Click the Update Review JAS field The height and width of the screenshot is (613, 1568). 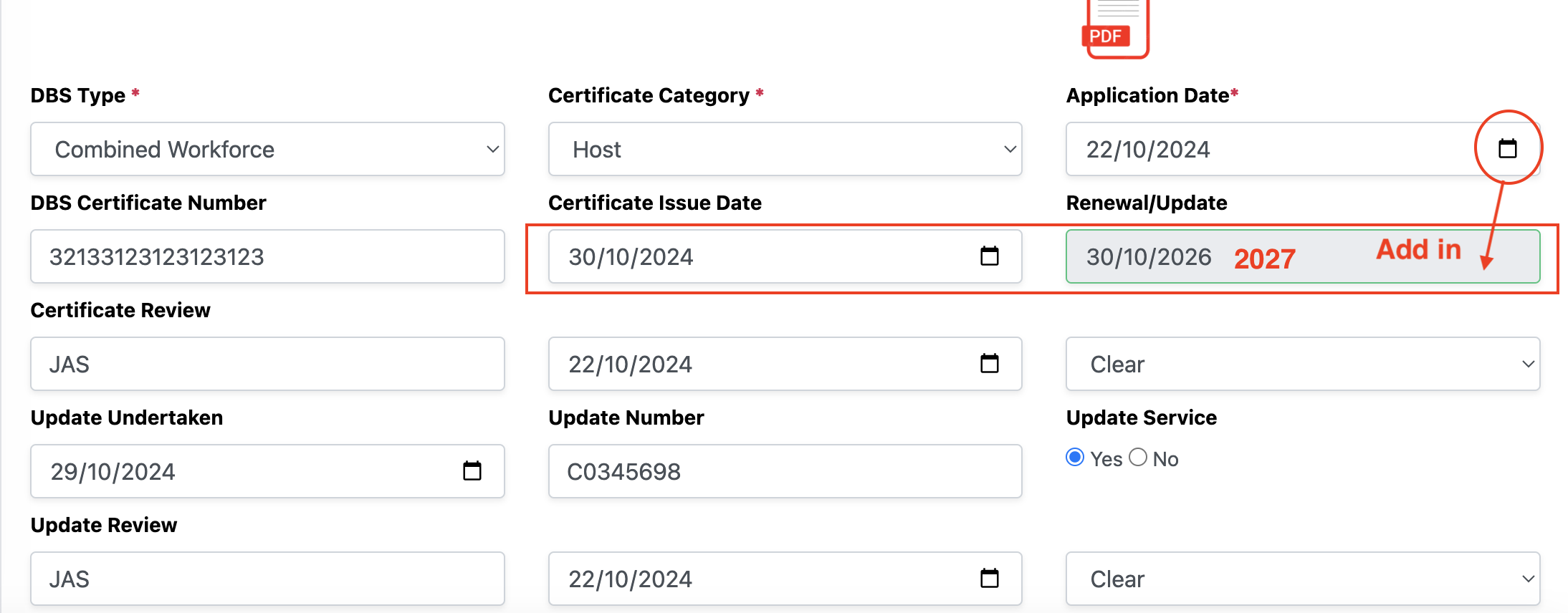click(x=267, y=579)
